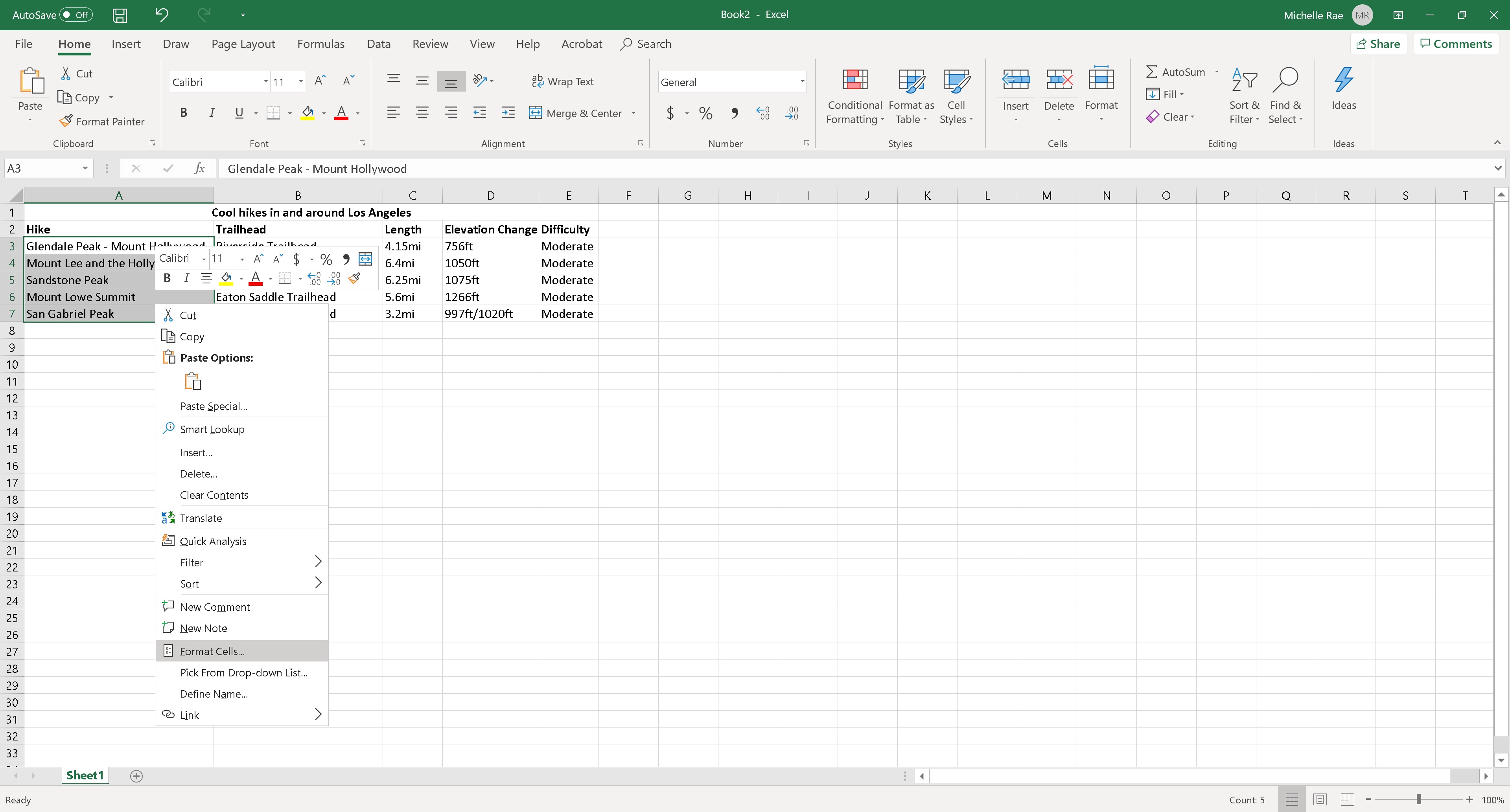
Task: Click the Insert cells icon
Action: (x=1015, y=80)
